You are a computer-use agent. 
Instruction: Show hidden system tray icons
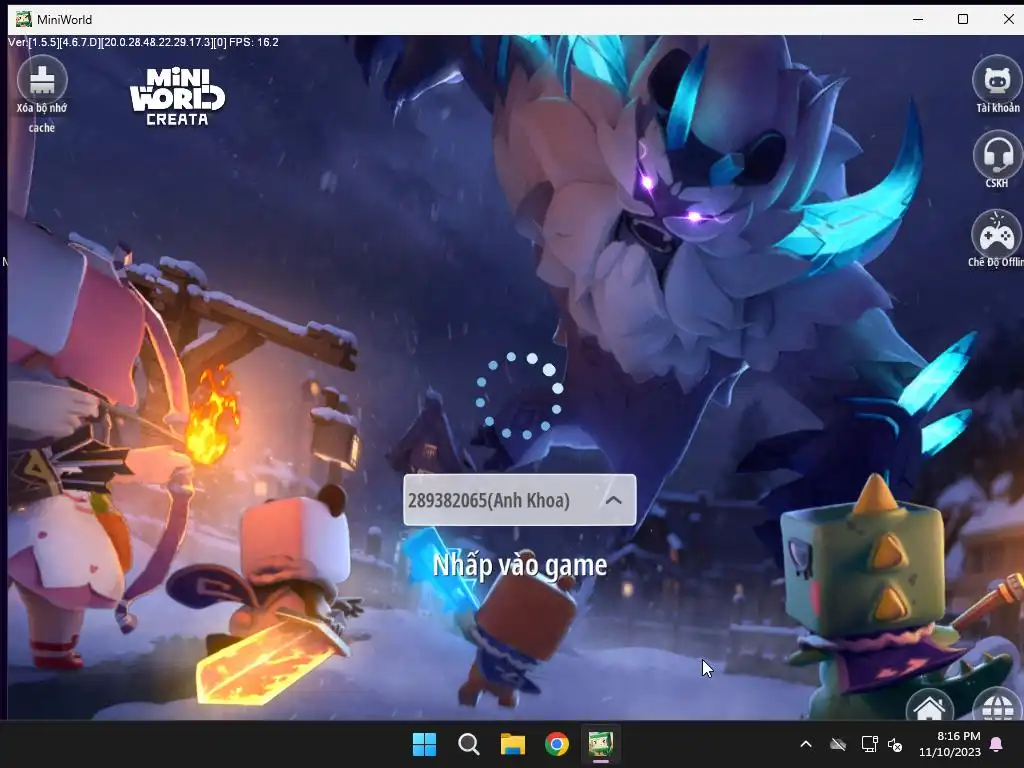point(806,744)
